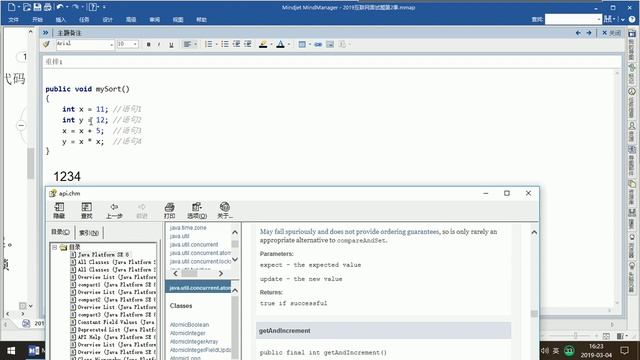Apply underline formatting in topic notes
The height and width of the screenshot is (360, 640).
[x=171, y=44]
